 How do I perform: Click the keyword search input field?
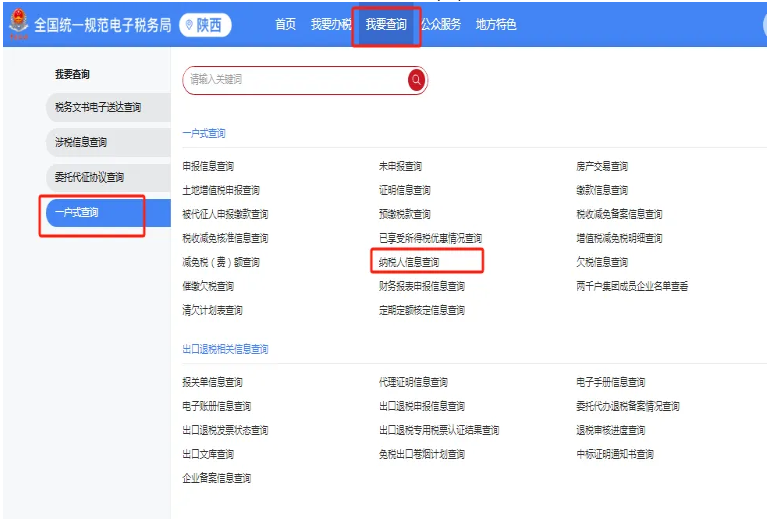tap(295, 80)
